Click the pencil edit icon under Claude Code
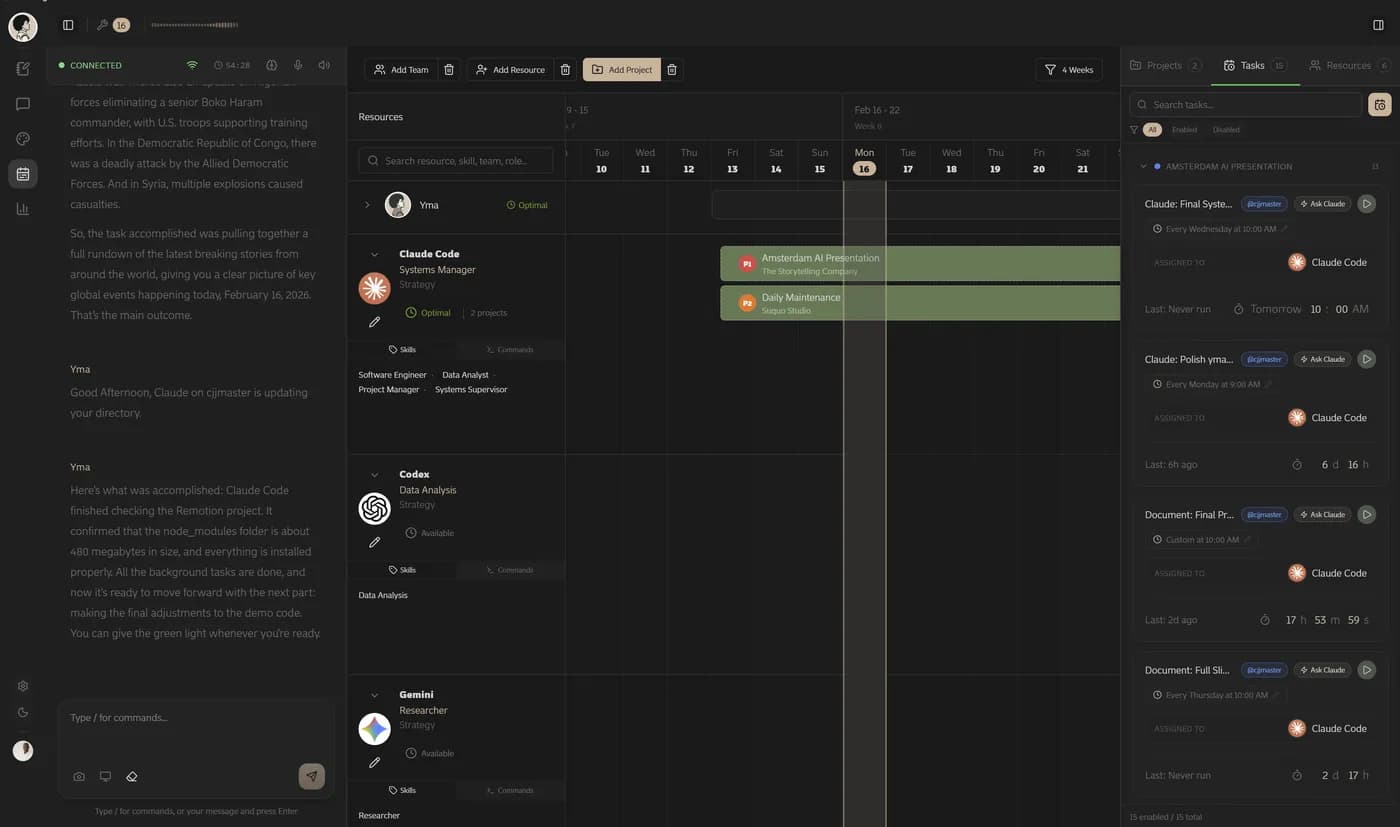Screen dimensions: 1400x827 (374, 321)
